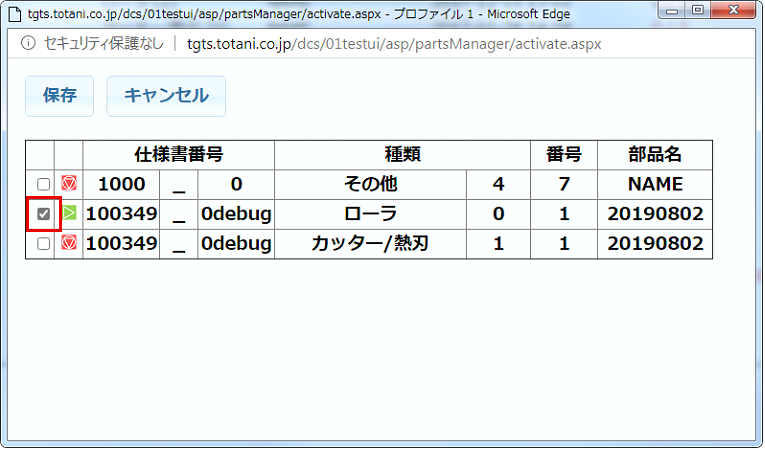
Task: Tick the checkbox for the カッター/熱刃 row
Action: [x=43, y=244]
